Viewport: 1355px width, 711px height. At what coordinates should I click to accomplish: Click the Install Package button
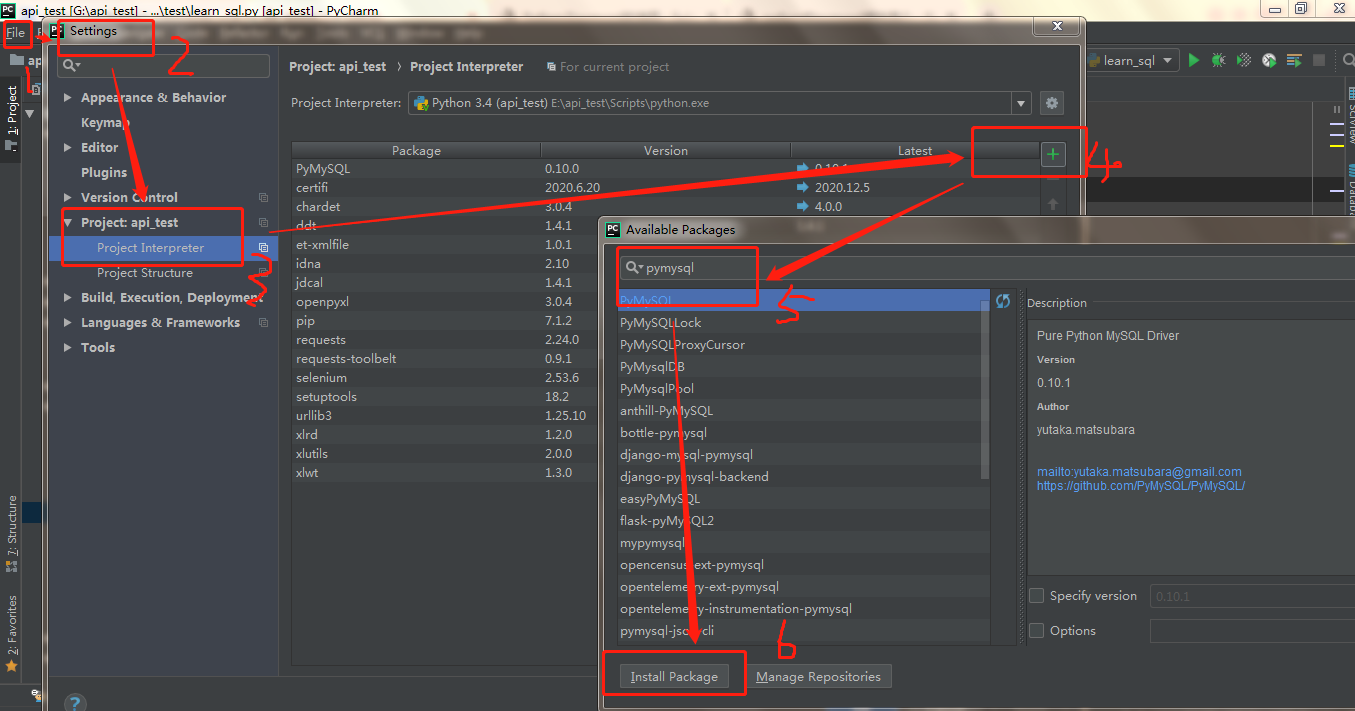pyautogui.click(x=674, y=677)
